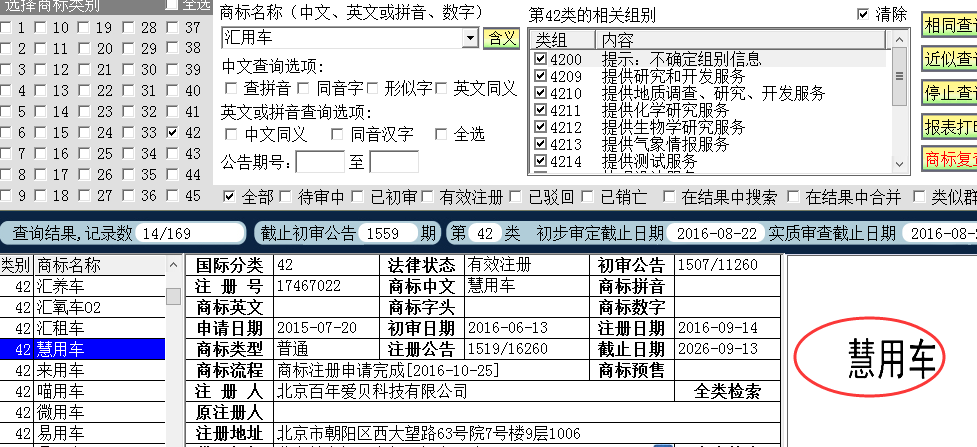Uncheck group 4214 提供测试服务
Image resolution: width=977 pixels, height=447 pixels.
click(541, 161)
